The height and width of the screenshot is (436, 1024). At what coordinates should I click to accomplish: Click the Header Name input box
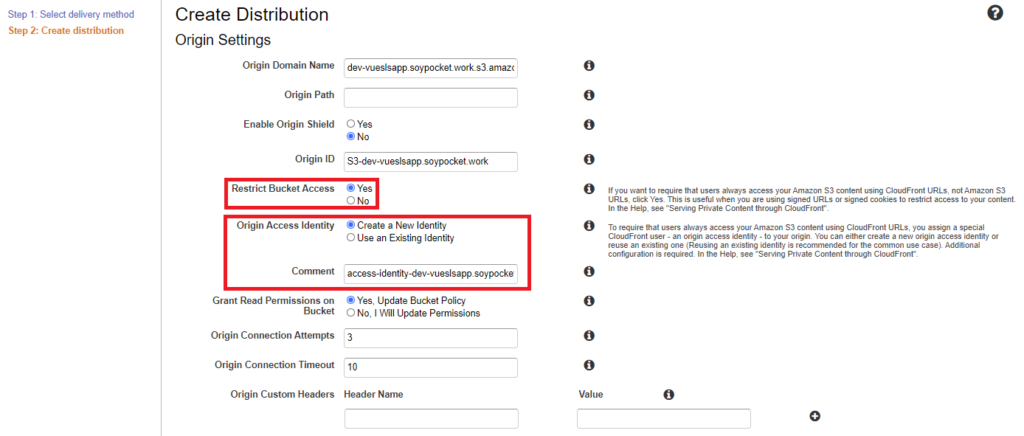[430, 418]
